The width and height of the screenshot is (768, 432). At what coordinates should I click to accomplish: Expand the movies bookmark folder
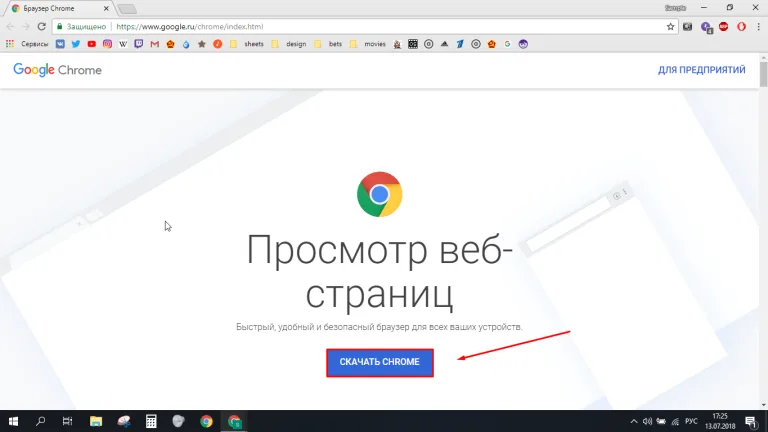coord(368,44)
